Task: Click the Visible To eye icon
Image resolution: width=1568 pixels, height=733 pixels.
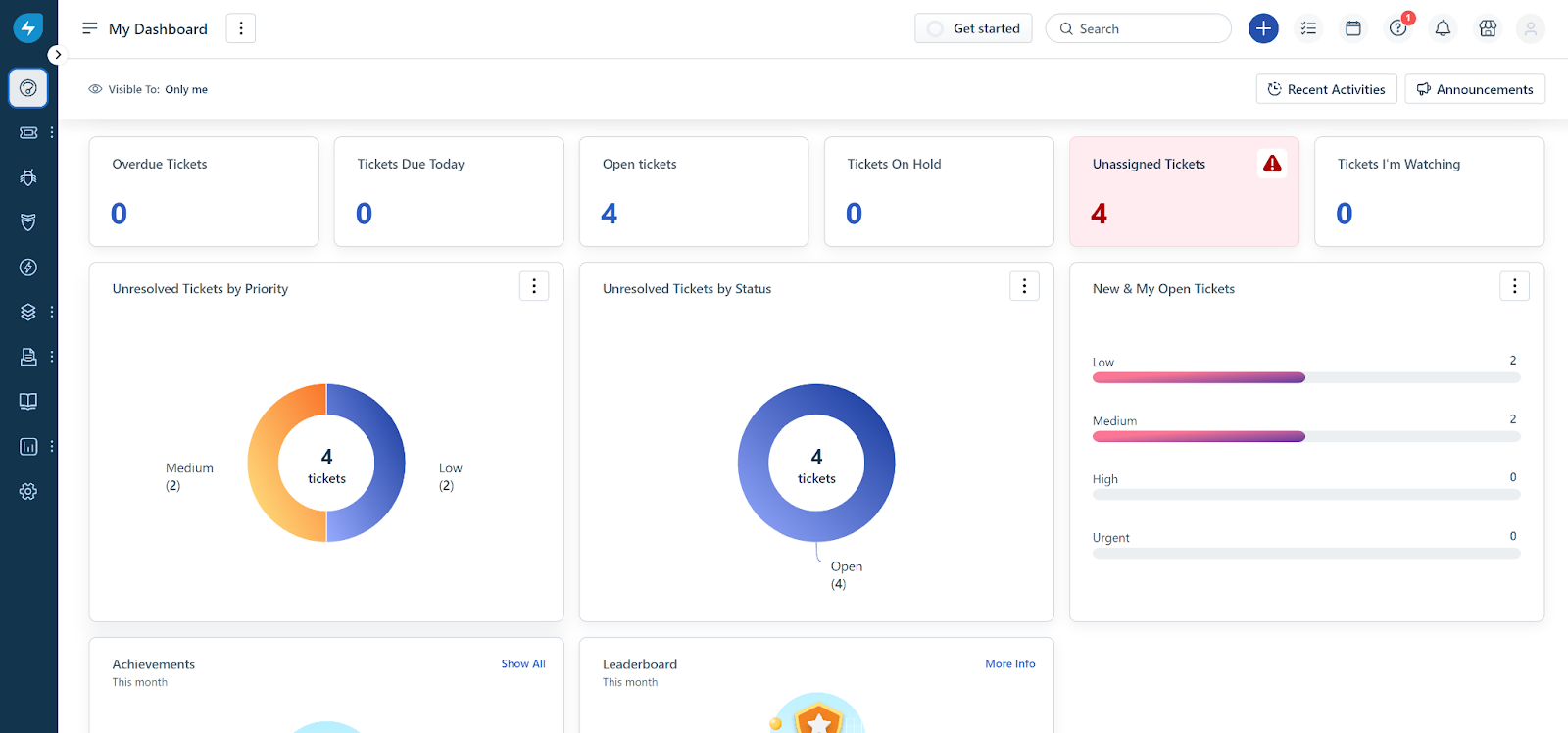Action: 95,89
